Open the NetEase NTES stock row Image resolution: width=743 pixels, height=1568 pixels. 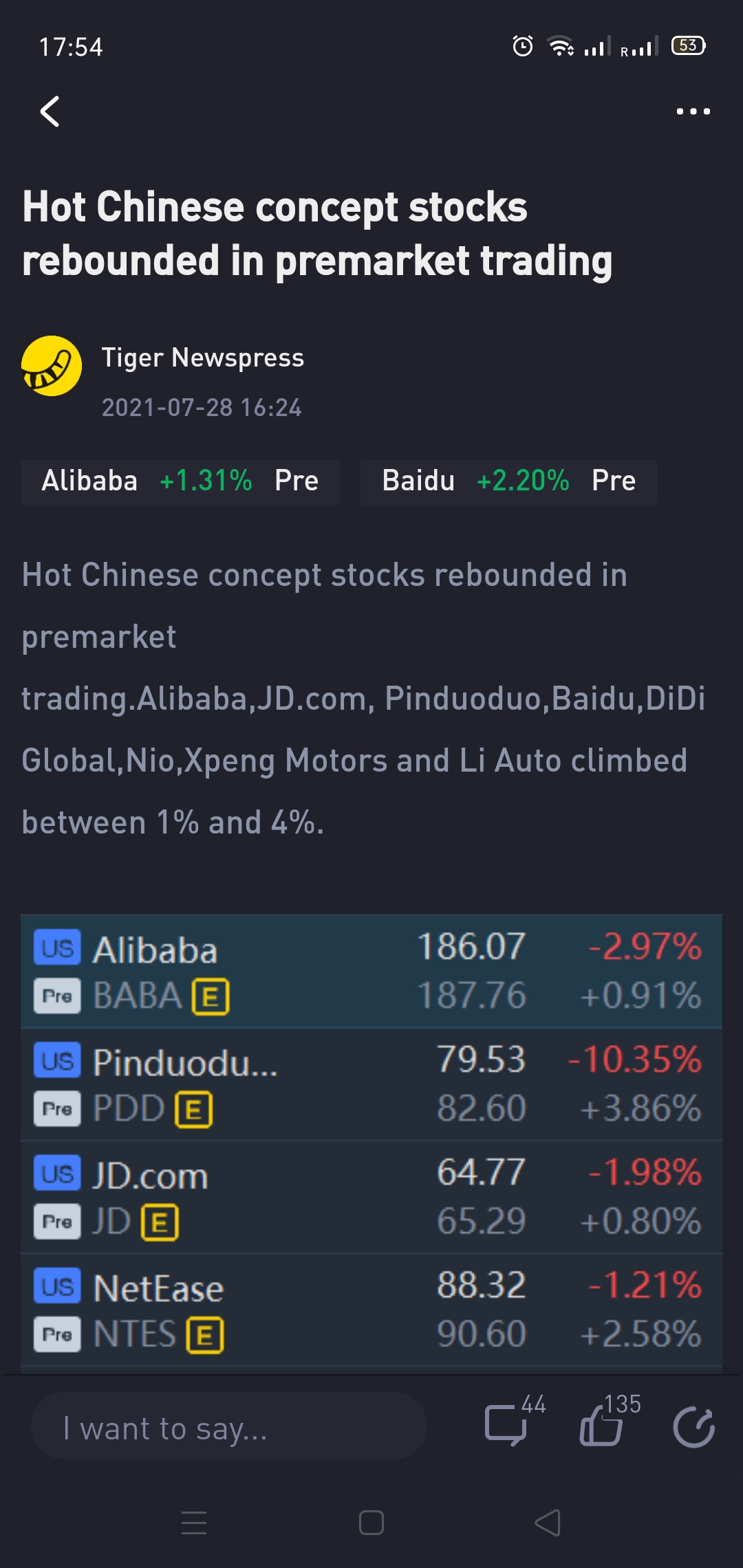click(x=371, y=1310)
